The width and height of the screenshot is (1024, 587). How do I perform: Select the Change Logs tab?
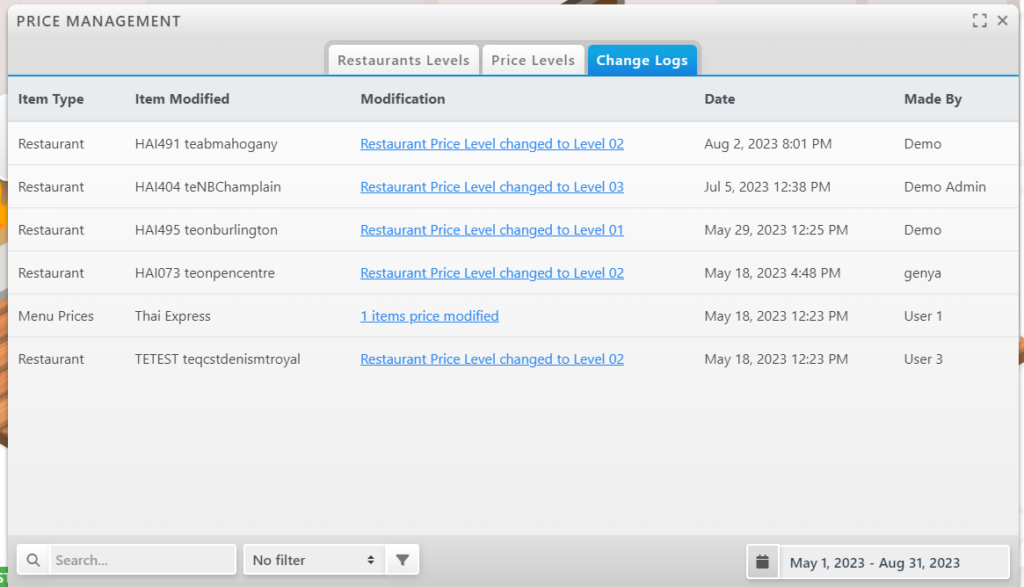(642, 60)
